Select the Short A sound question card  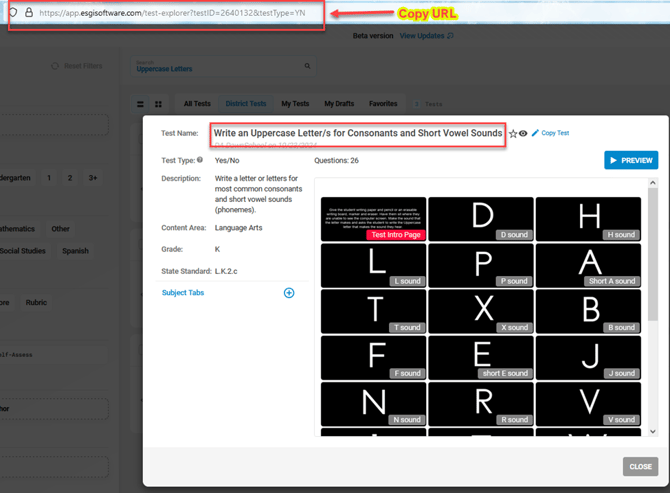[589, 265]
